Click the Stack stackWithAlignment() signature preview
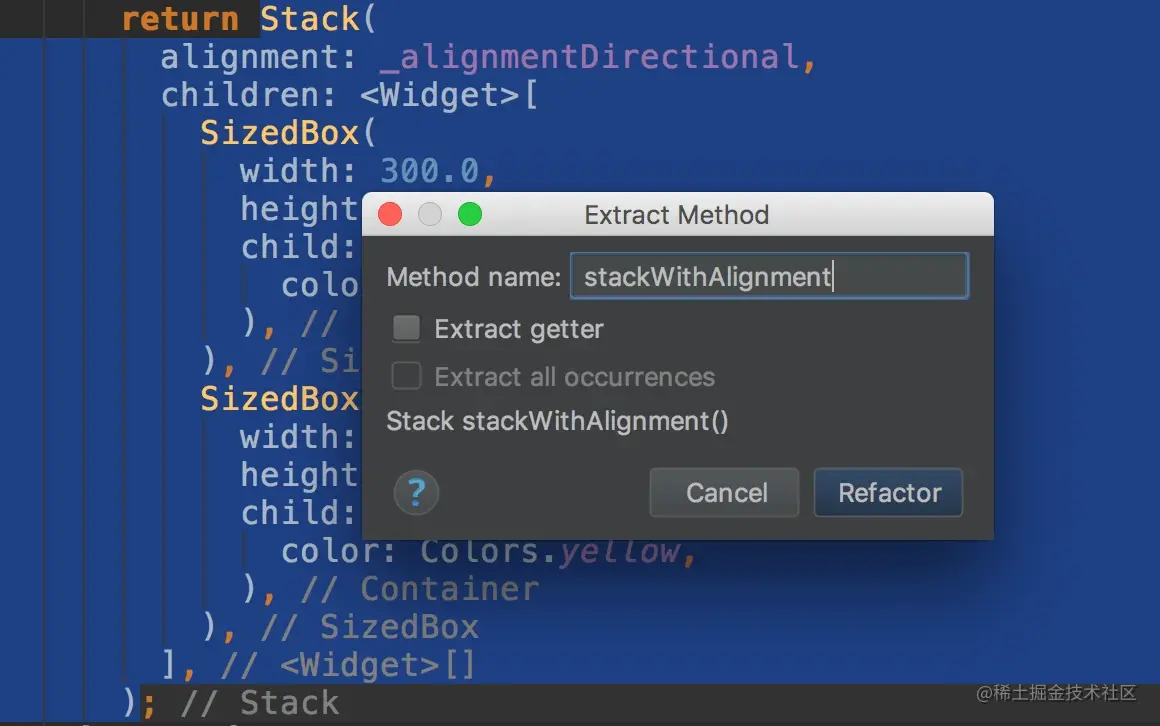The image size is (1160, 726). [557, 421]
